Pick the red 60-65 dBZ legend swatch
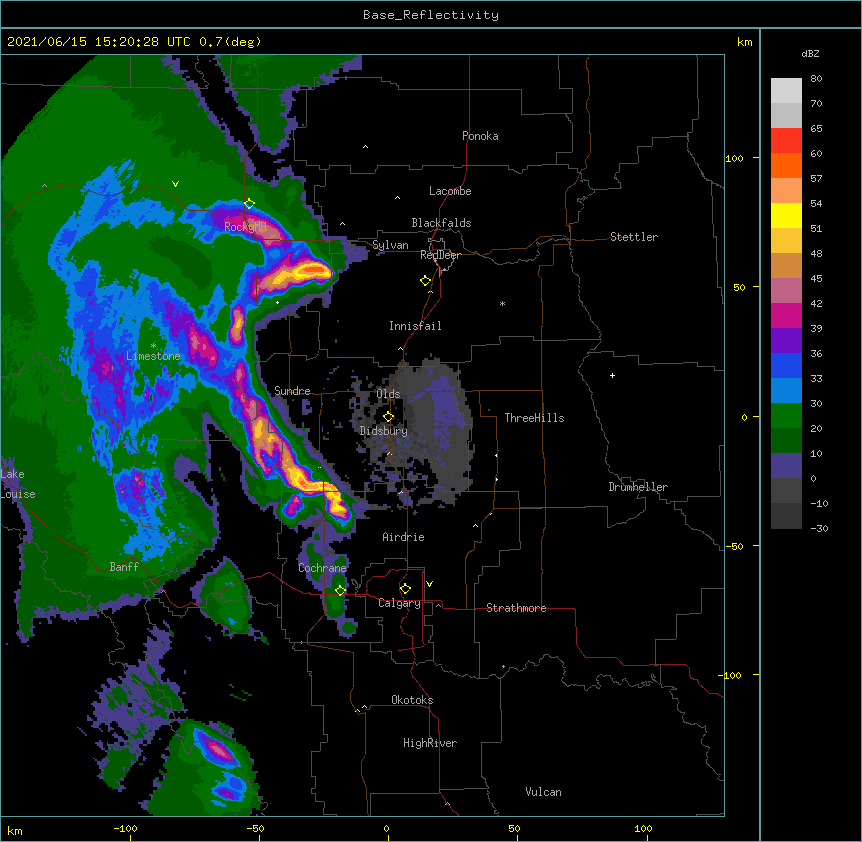The image size is (862, 842). point(786,141)
